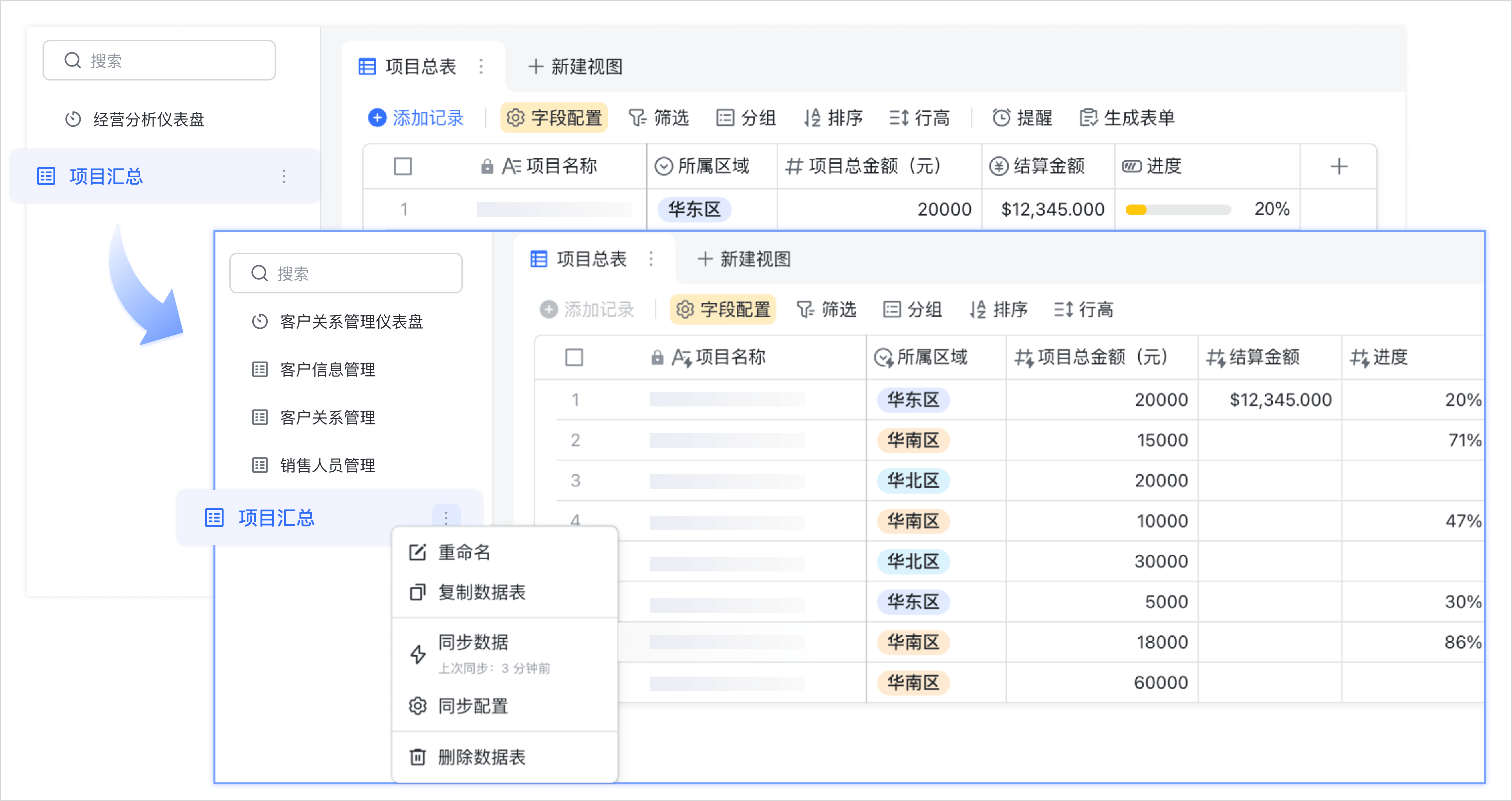
Task: Open 筛选 filter in back window toolbar
Action: [x=659, y=118]
